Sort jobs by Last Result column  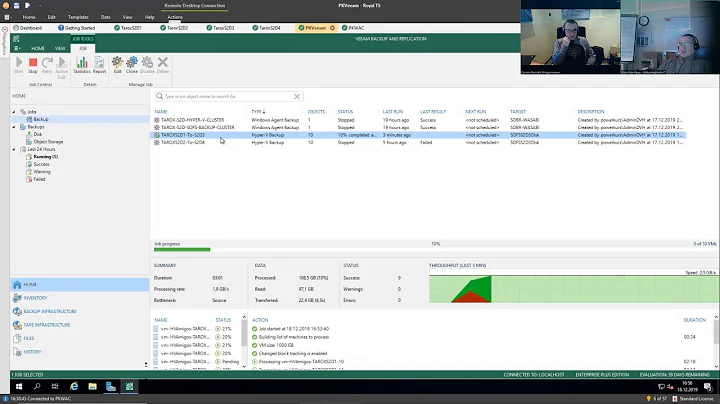coord(433,112)
